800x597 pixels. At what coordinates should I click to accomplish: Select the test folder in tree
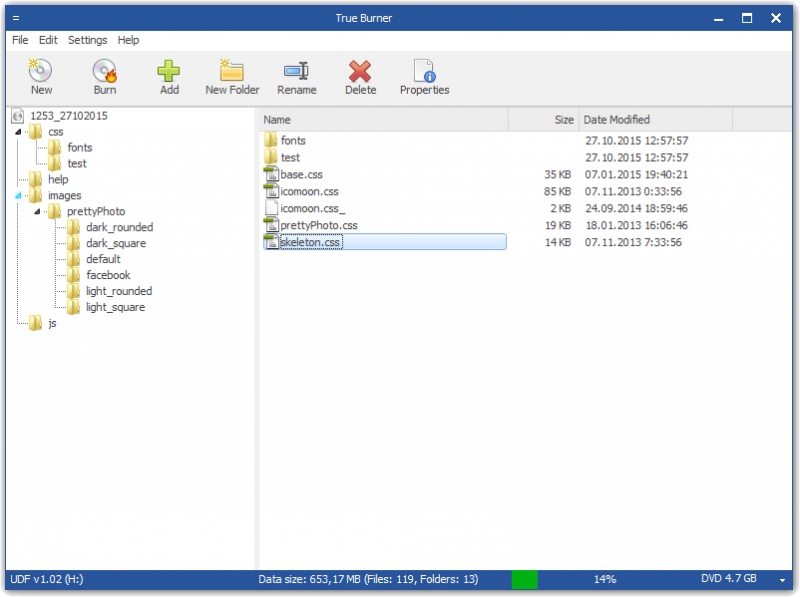coord(77,164)
